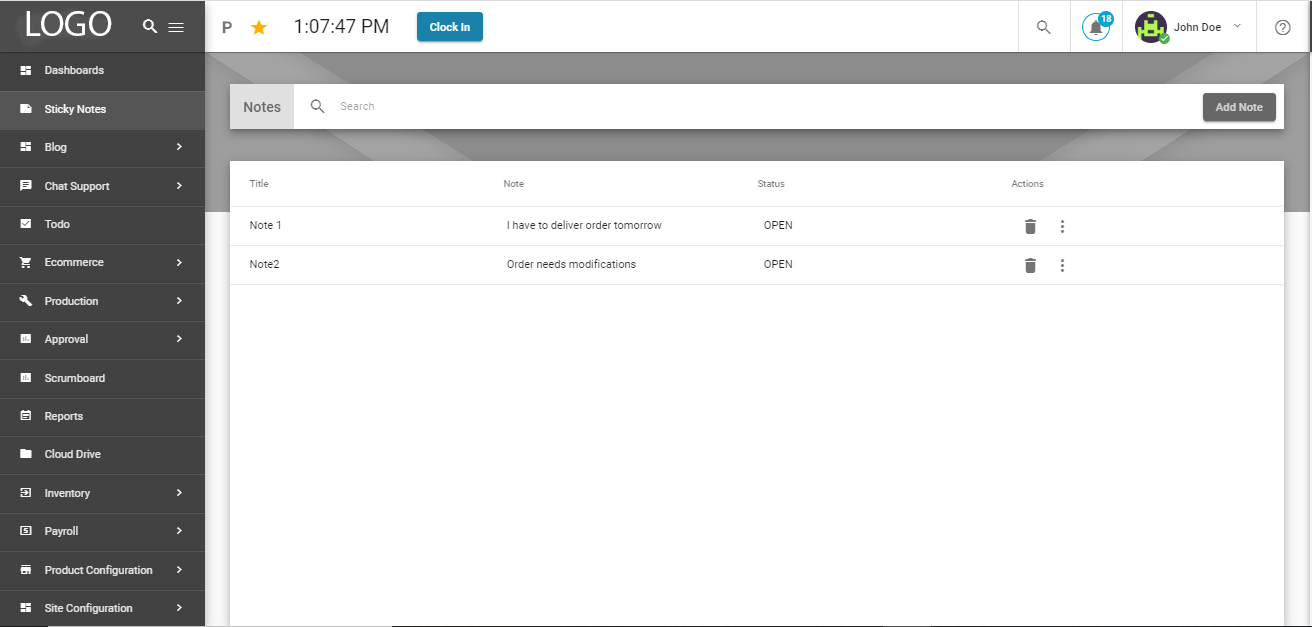This screenshot has height=627, width=1312.
Task: Click the Blog sidebar icon
Action: click(x=26, y=147)
